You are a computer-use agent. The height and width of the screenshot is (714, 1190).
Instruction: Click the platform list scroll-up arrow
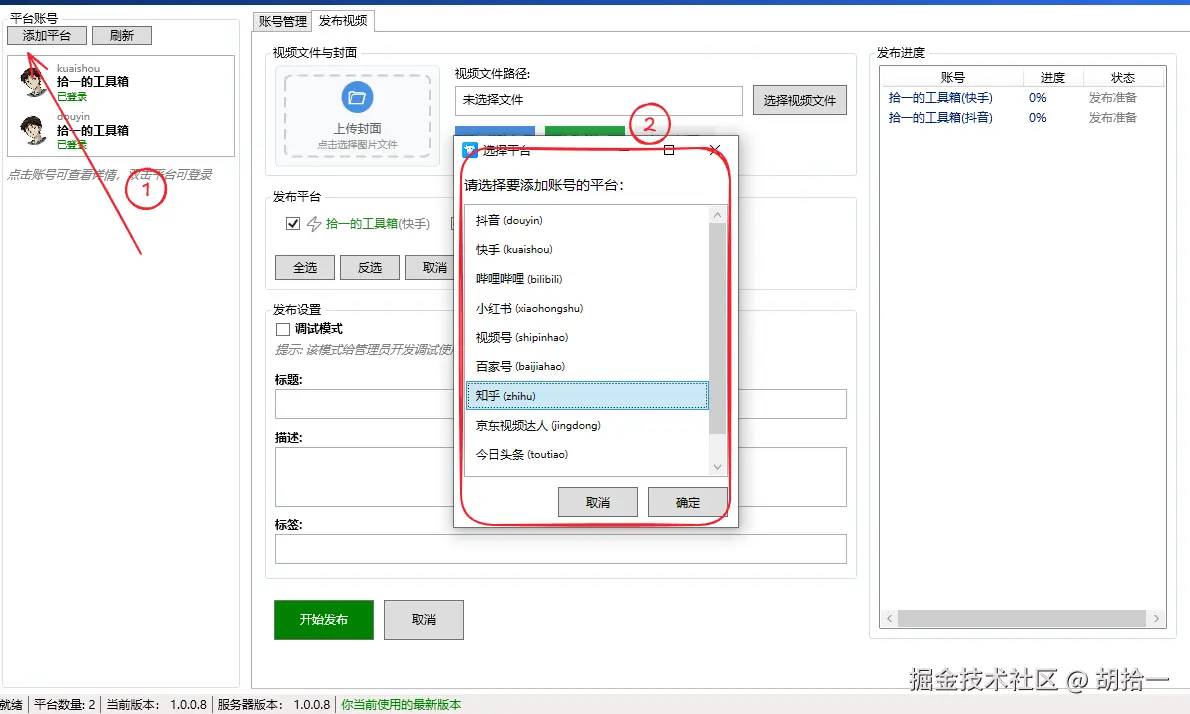717,215
